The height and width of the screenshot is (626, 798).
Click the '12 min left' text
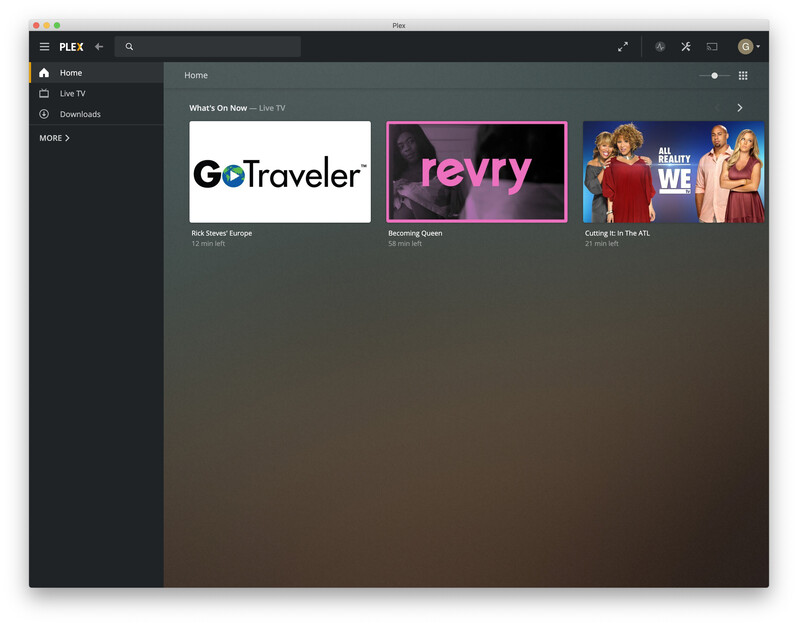pos(208,244)
